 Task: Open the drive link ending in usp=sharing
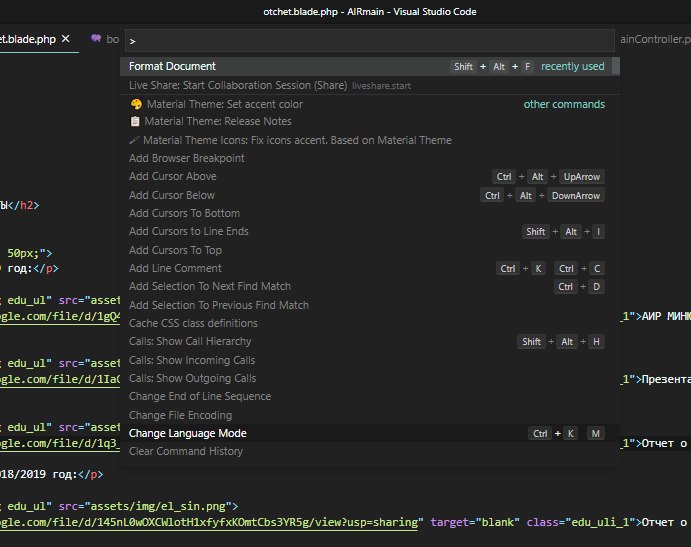click(208, 523)
